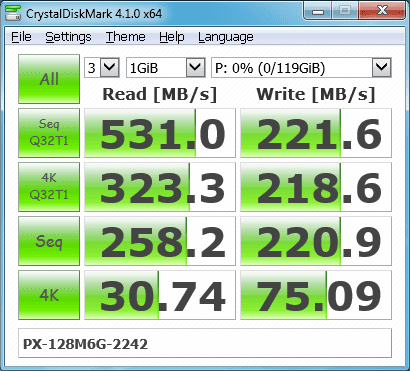Screen dimensions: 410x371
Task: Open the Settings menu
Action: [68, 37]
